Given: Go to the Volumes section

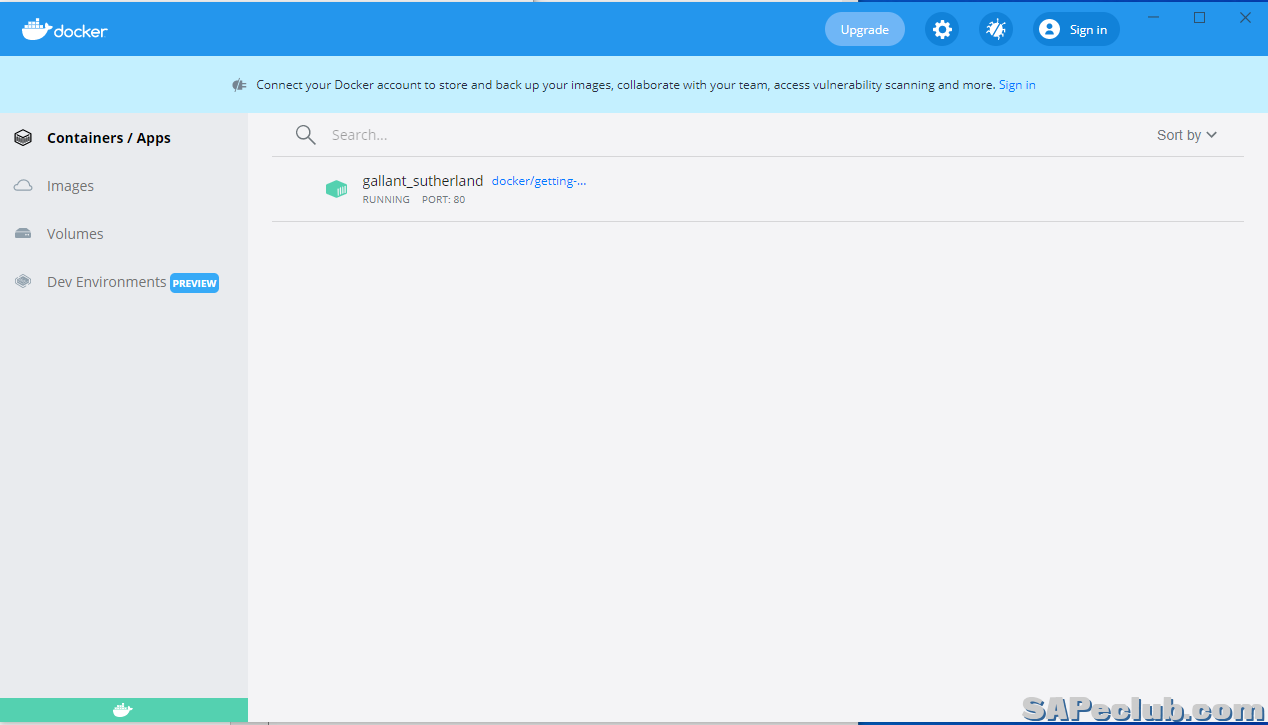Looking at the screenshot, I should 75,234.
